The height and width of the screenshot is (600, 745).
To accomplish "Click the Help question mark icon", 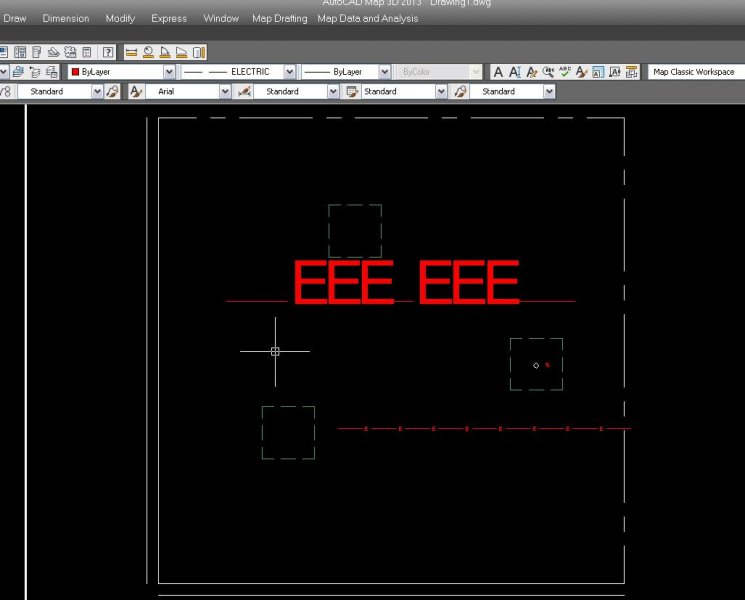I will pyautogui.click(x=108, y=52).
